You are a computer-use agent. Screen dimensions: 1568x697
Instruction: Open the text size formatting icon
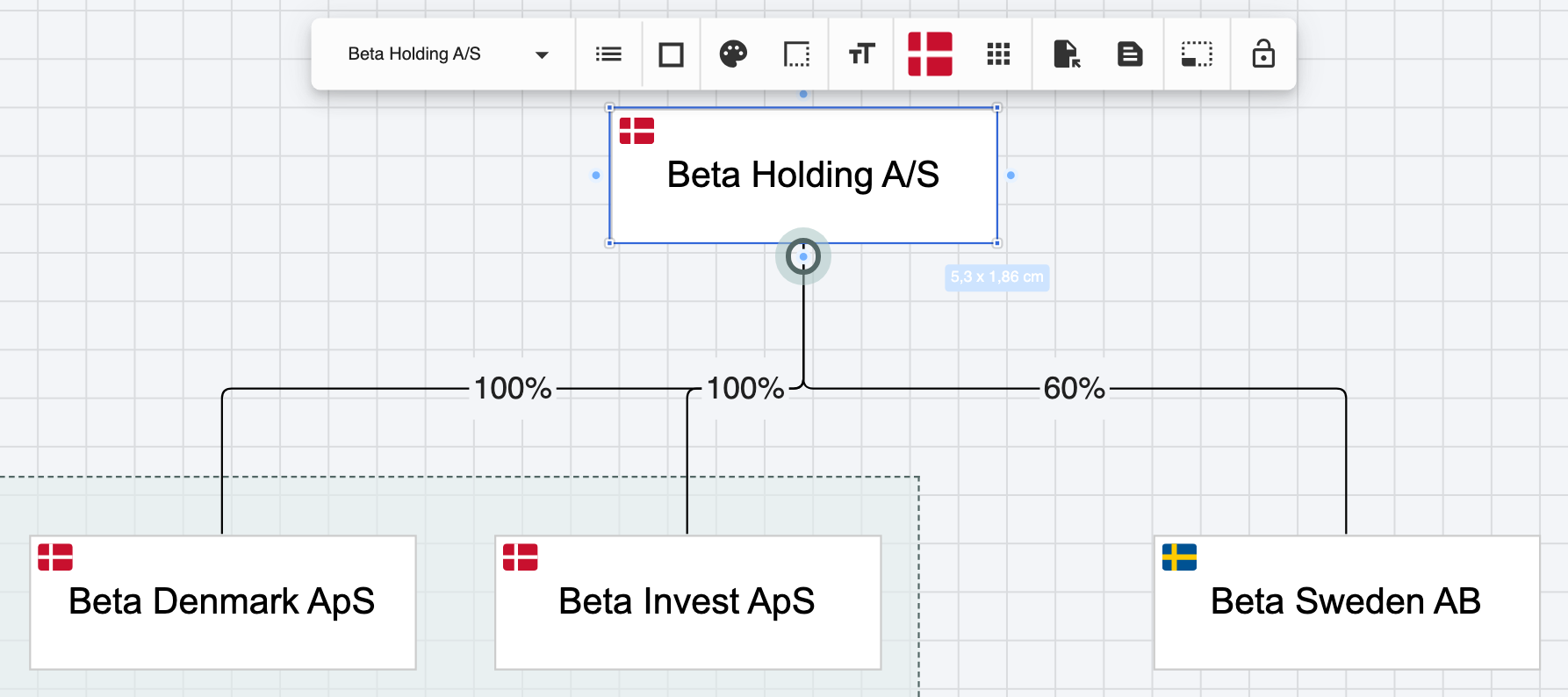pyautogui.click(x=862, y=54)
